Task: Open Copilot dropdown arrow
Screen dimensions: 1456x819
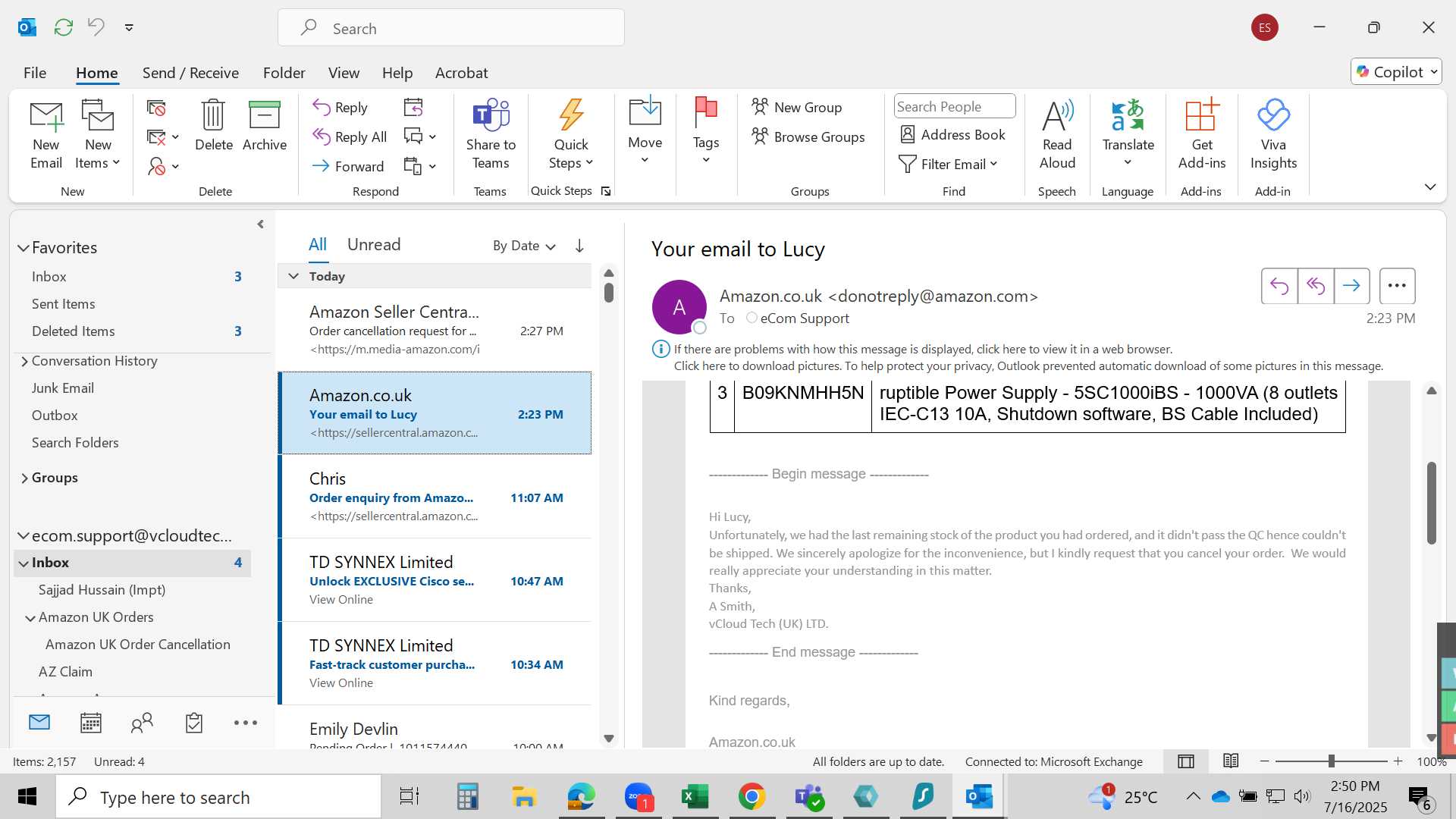Action: pyautogui.click(x=1434, y=72)
